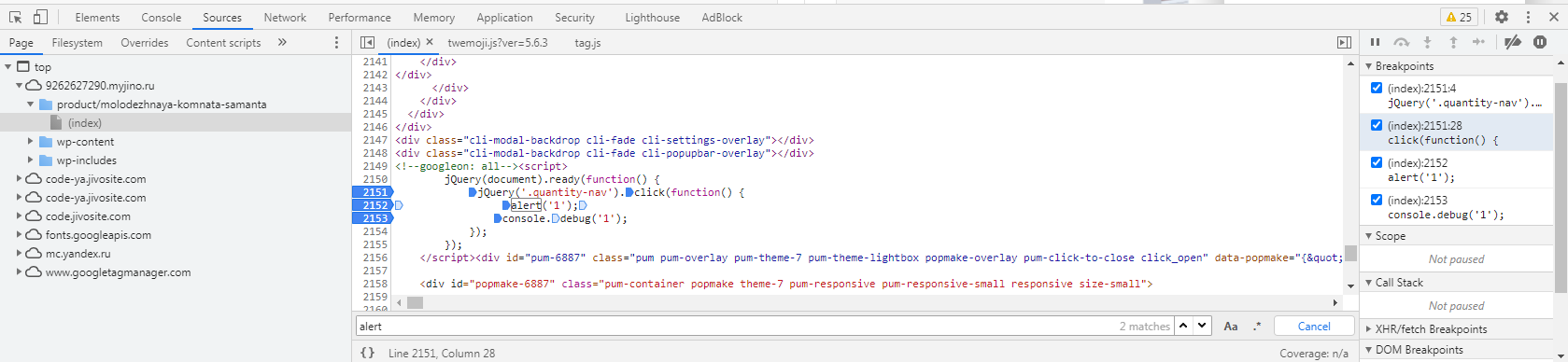1568x362 pixels.
Task: Show the Content scripts tab
Action: pos(223,42)
